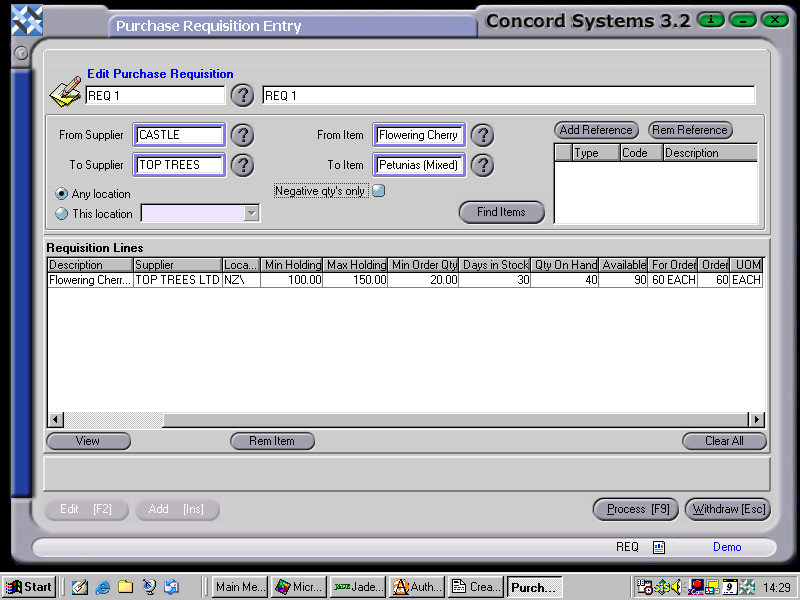This screenshot has height=600, width=800.
Task: Select the Any location radio button
Action: 61,194
